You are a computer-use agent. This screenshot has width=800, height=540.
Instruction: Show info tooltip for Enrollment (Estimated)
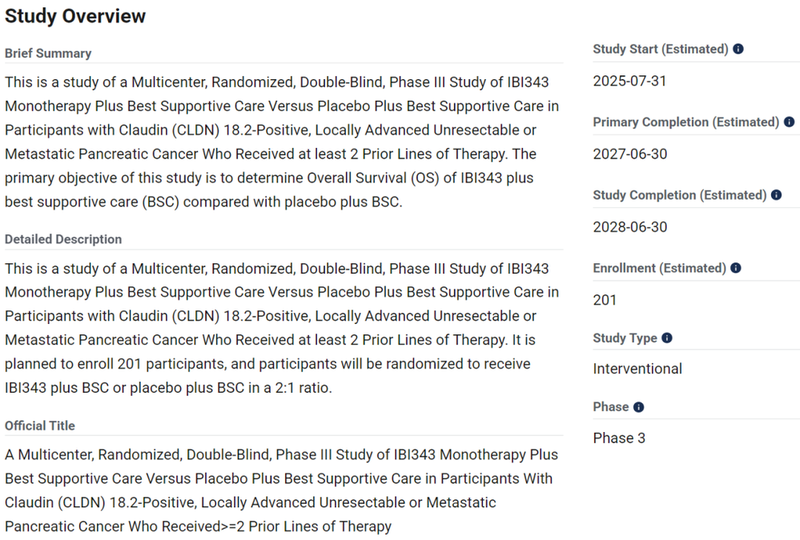pos(735,268)
